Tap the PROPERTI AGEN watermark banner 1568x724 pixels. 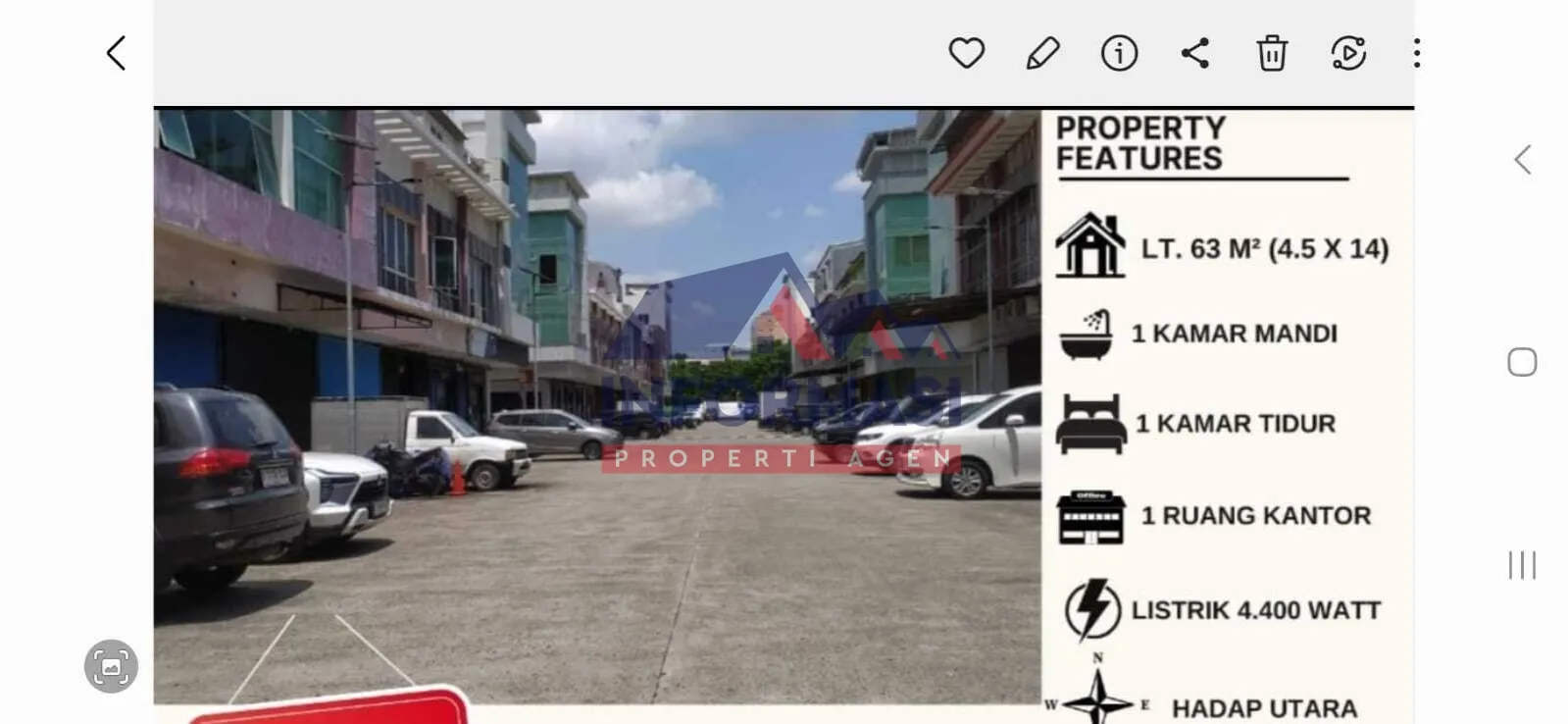pos(782,458)
